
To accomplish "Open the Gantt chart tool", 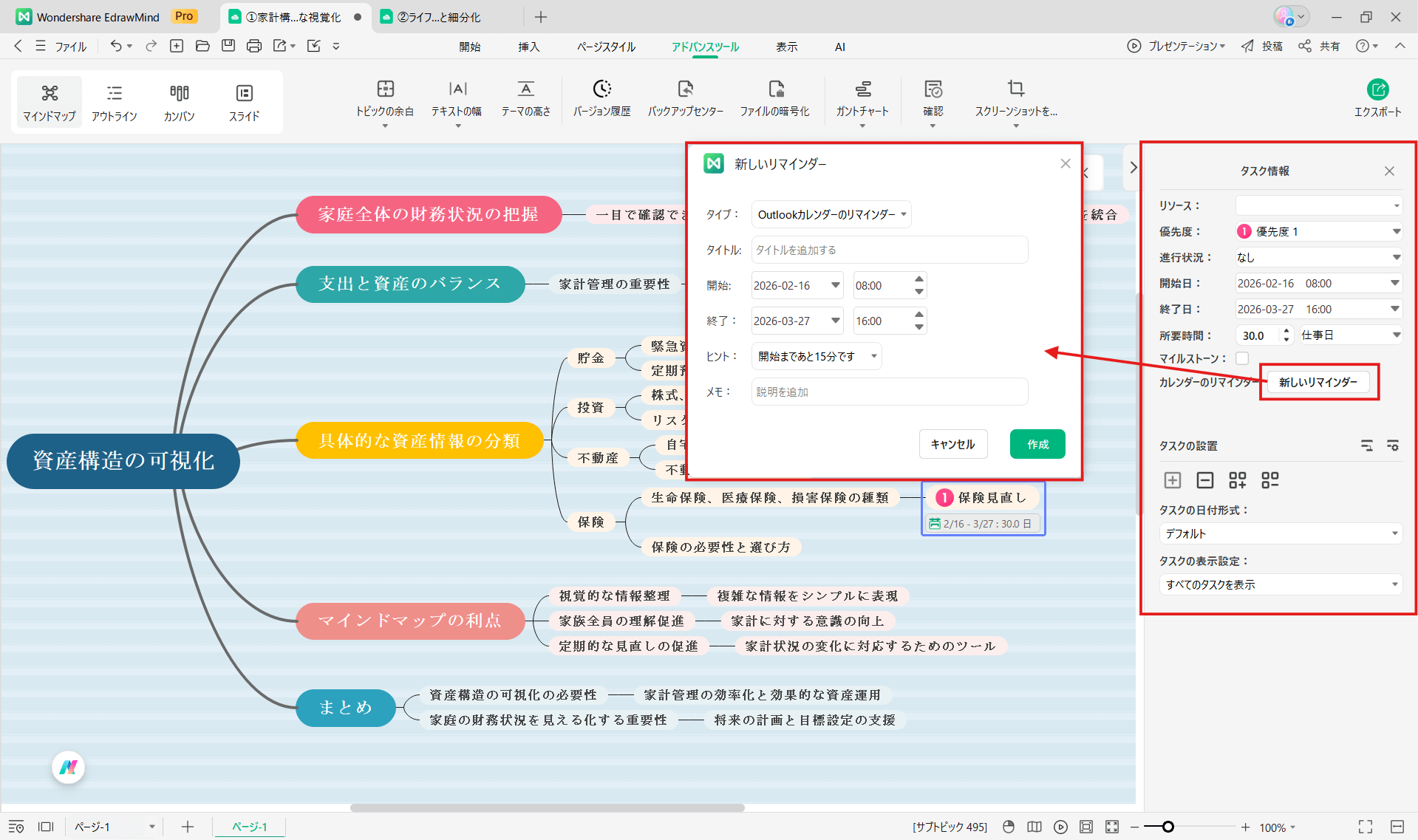I will point(862,97).
